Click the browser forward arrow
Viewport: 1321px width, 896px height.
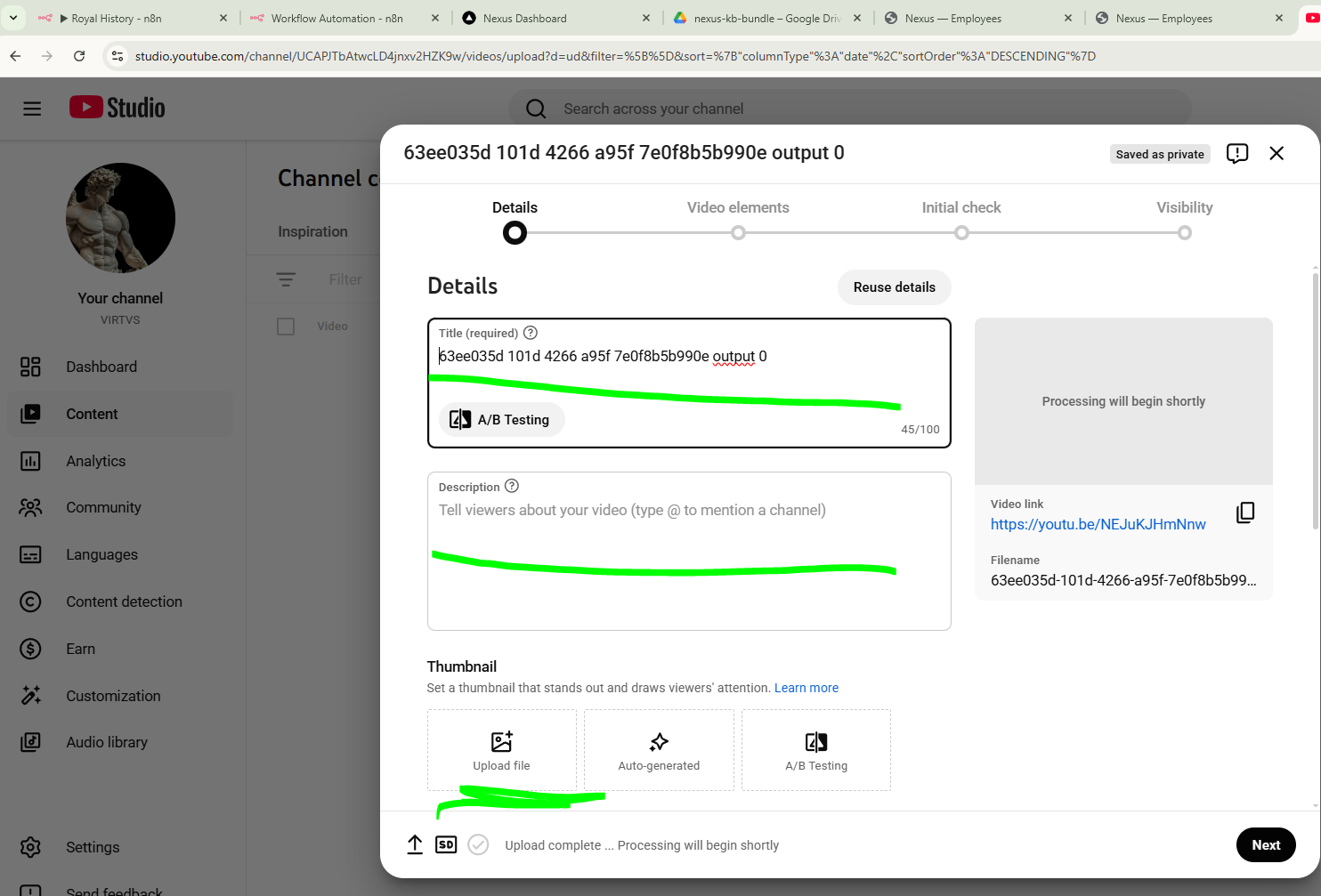pos(47,56)
